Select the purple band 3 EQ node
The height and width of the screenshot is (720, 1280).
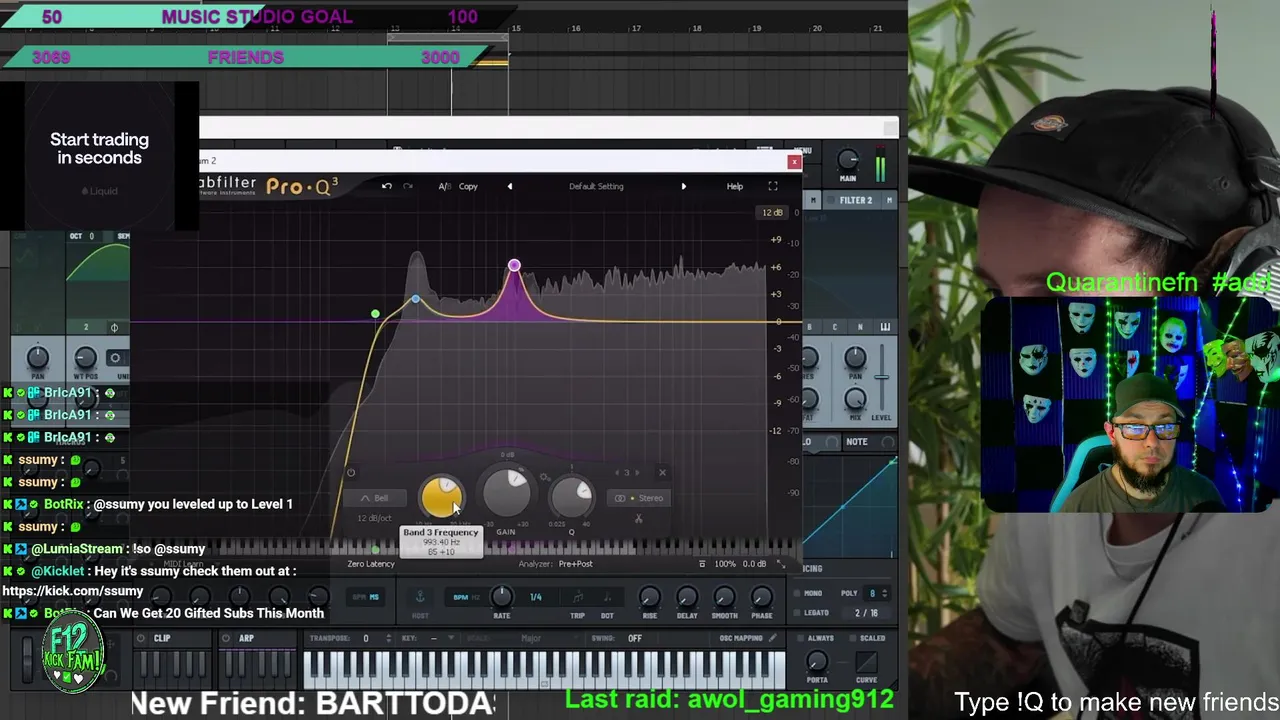(514, 266)
